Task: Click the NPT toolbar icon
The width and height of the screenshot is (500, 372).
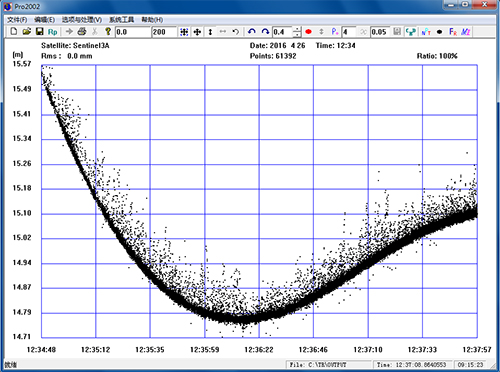Action: [x=426, y=32]
